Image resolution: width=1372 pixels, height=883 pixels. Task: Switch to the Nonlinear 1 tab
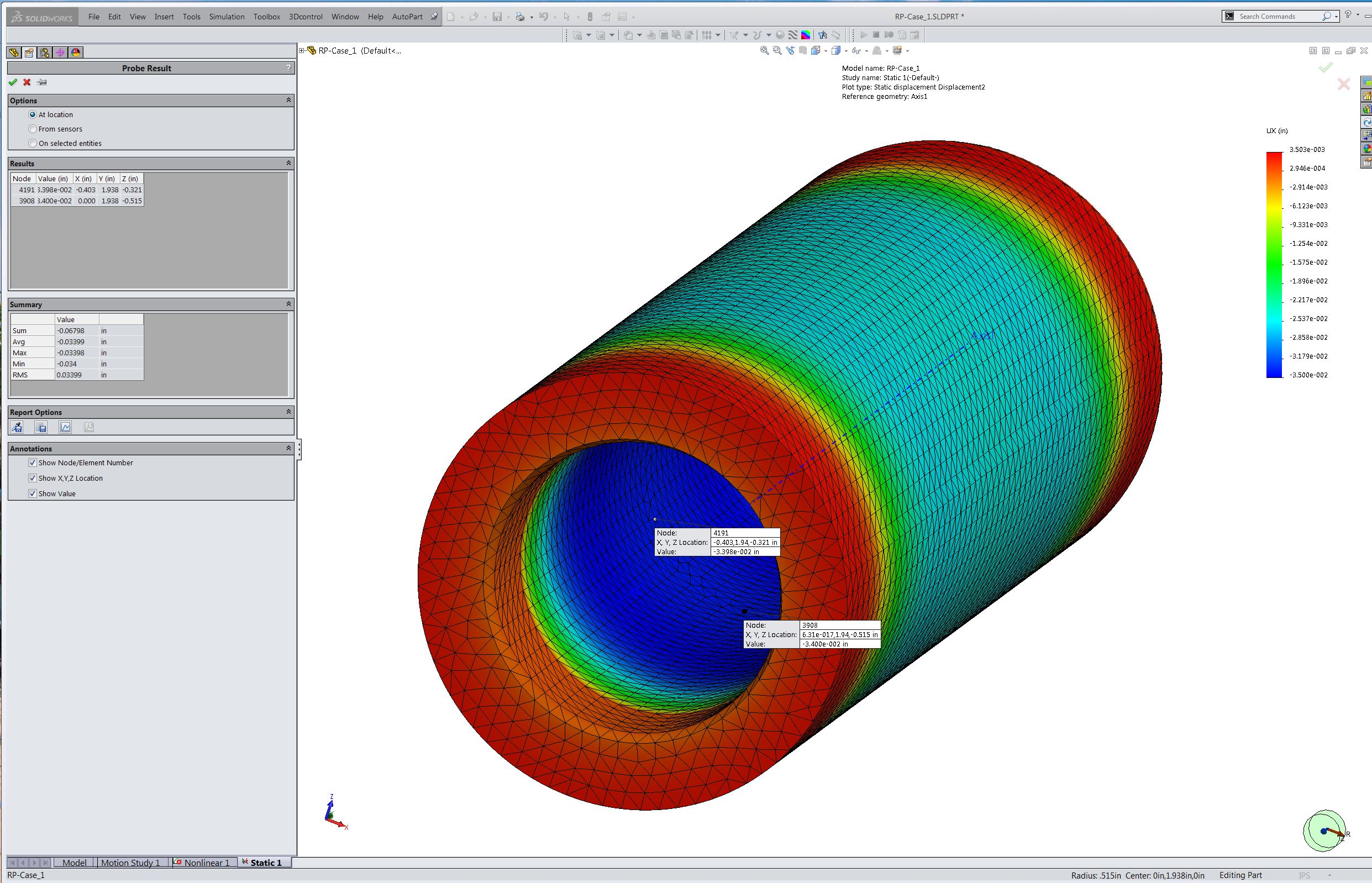click(x=204, y=863)
